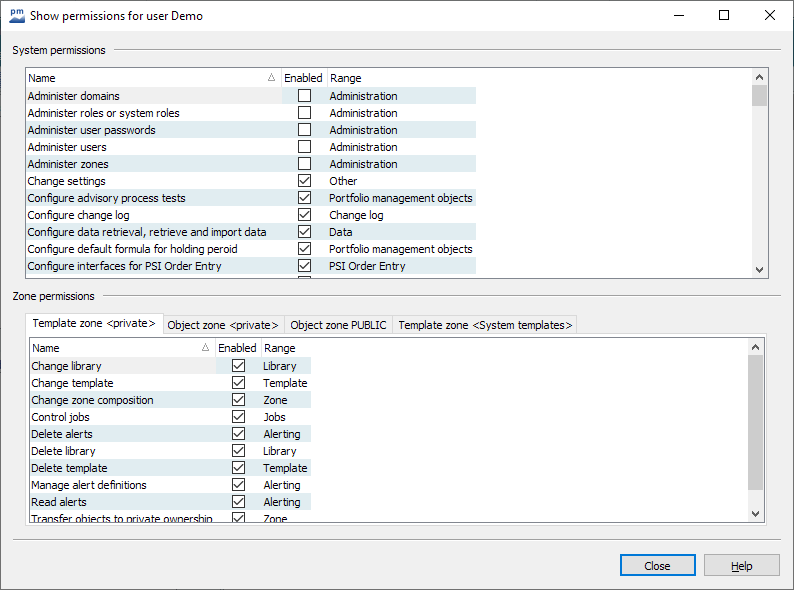The image size is (794, 590).
Task: Click the pm application icon in title bar
Action: click(x=17, y=16)
